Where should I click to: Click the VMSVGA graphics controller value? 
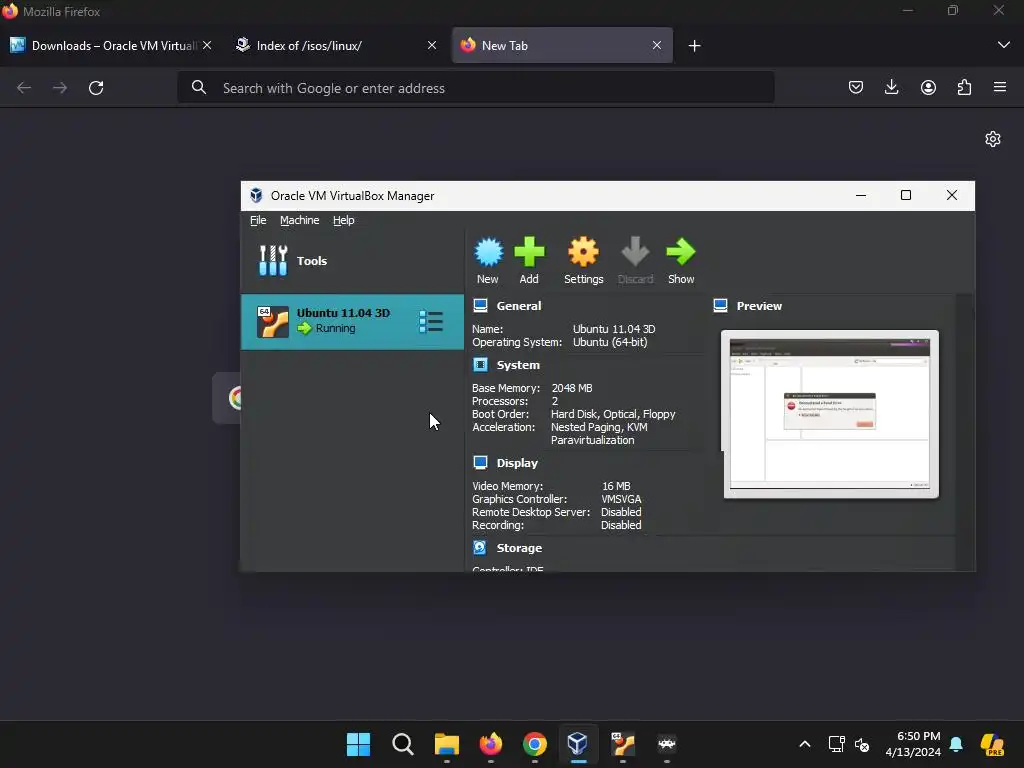[x=621, y=499]
